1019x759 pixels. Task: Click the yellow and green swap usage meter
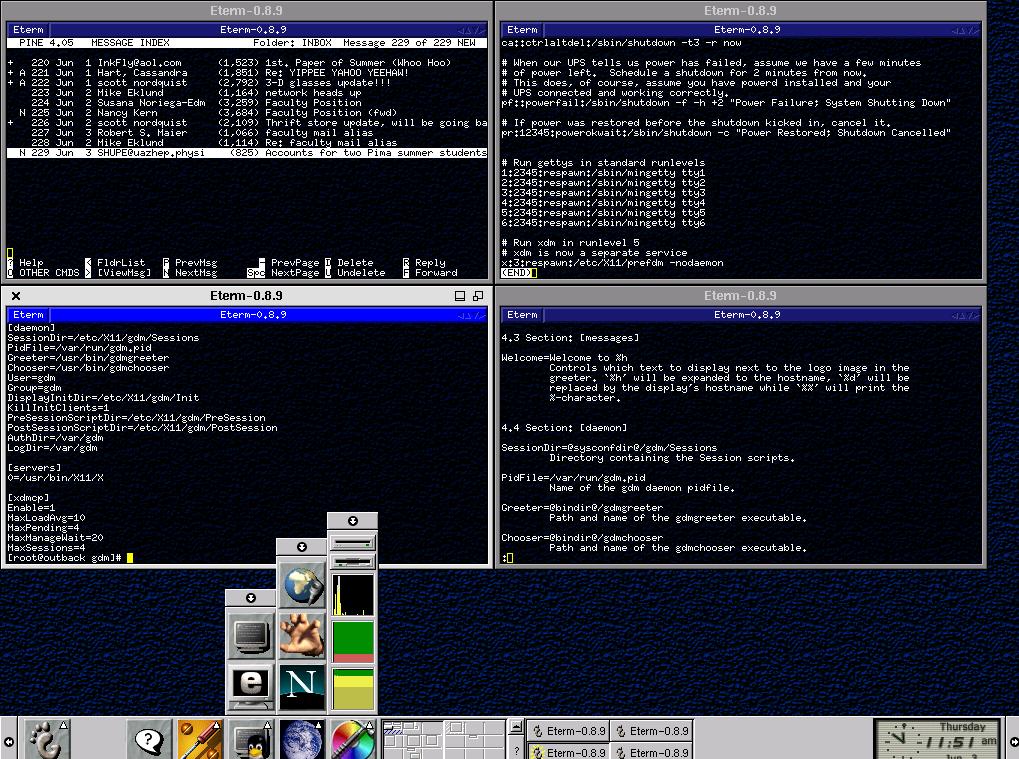352,689
